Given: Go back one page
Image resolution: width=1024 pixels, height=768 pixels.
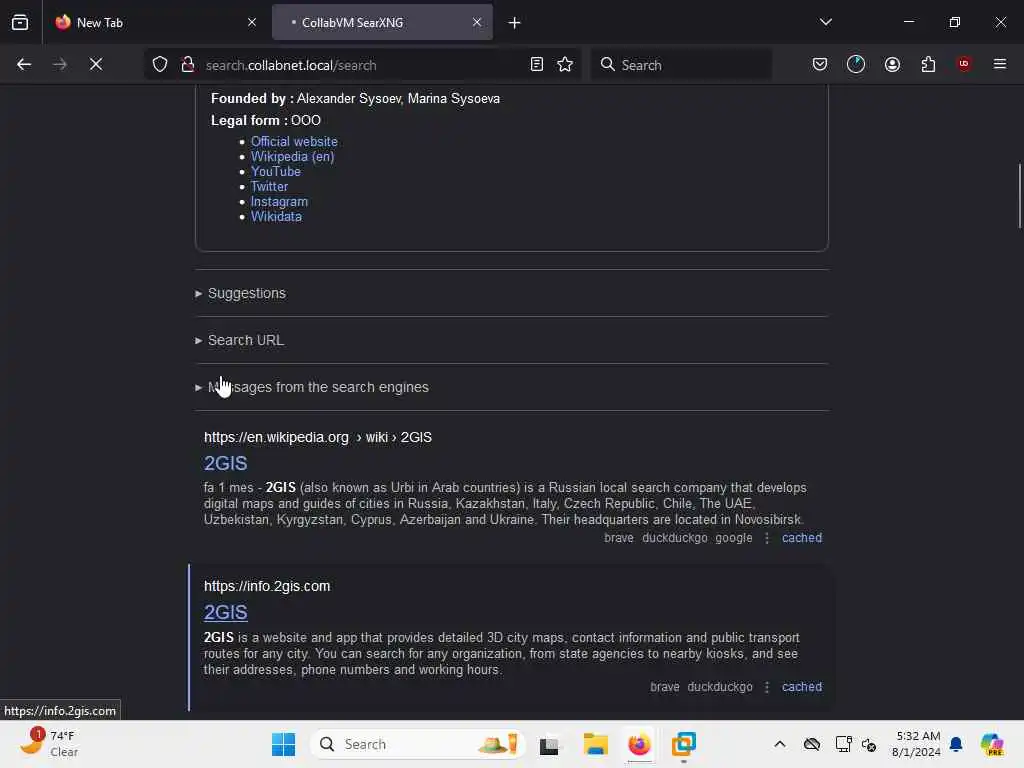Looking at the screenshot, I should 24,64.
